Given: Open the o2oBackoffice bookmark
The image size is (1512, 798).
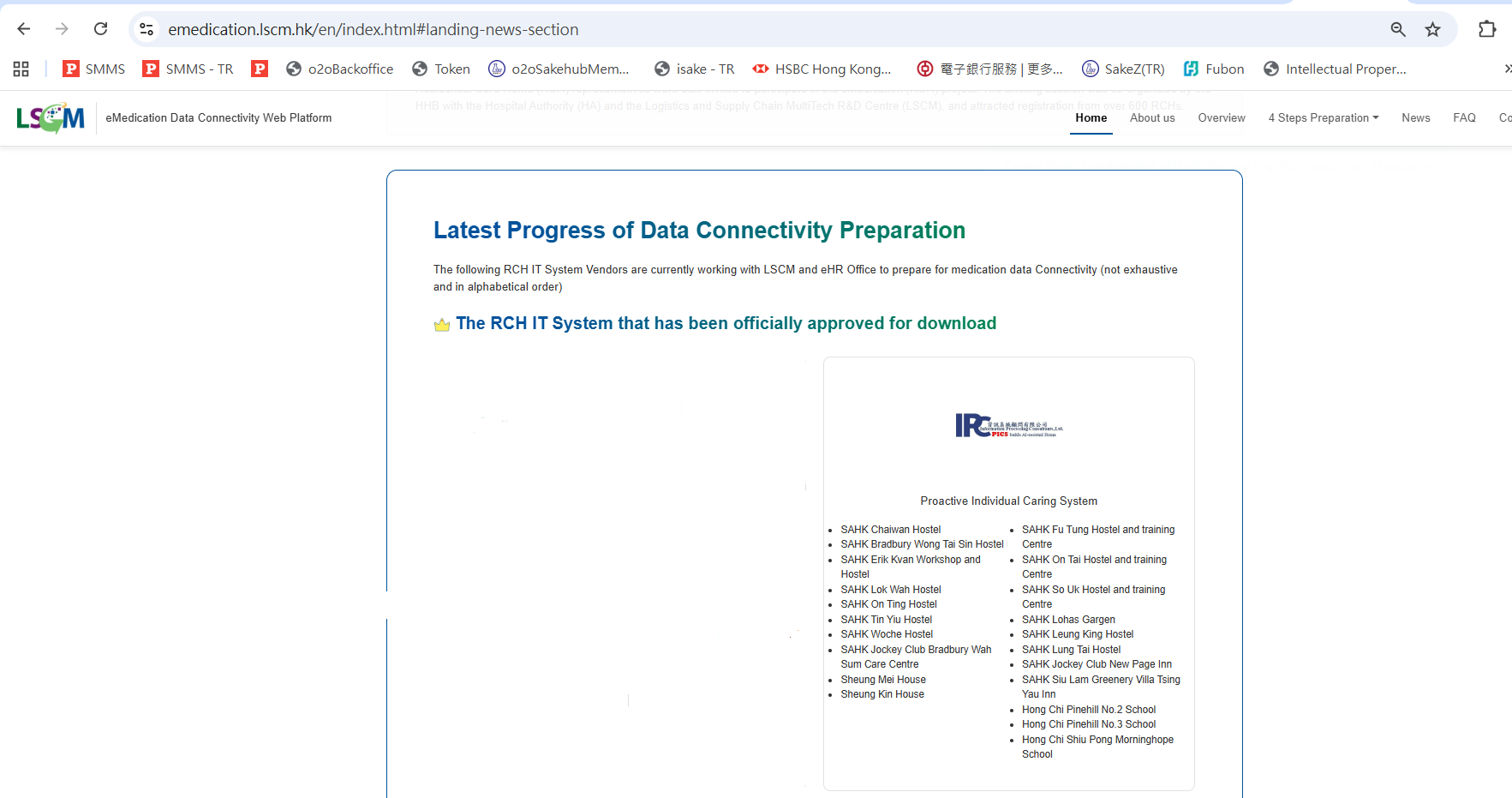Looking at the screenshot, I should coord(340,69).
